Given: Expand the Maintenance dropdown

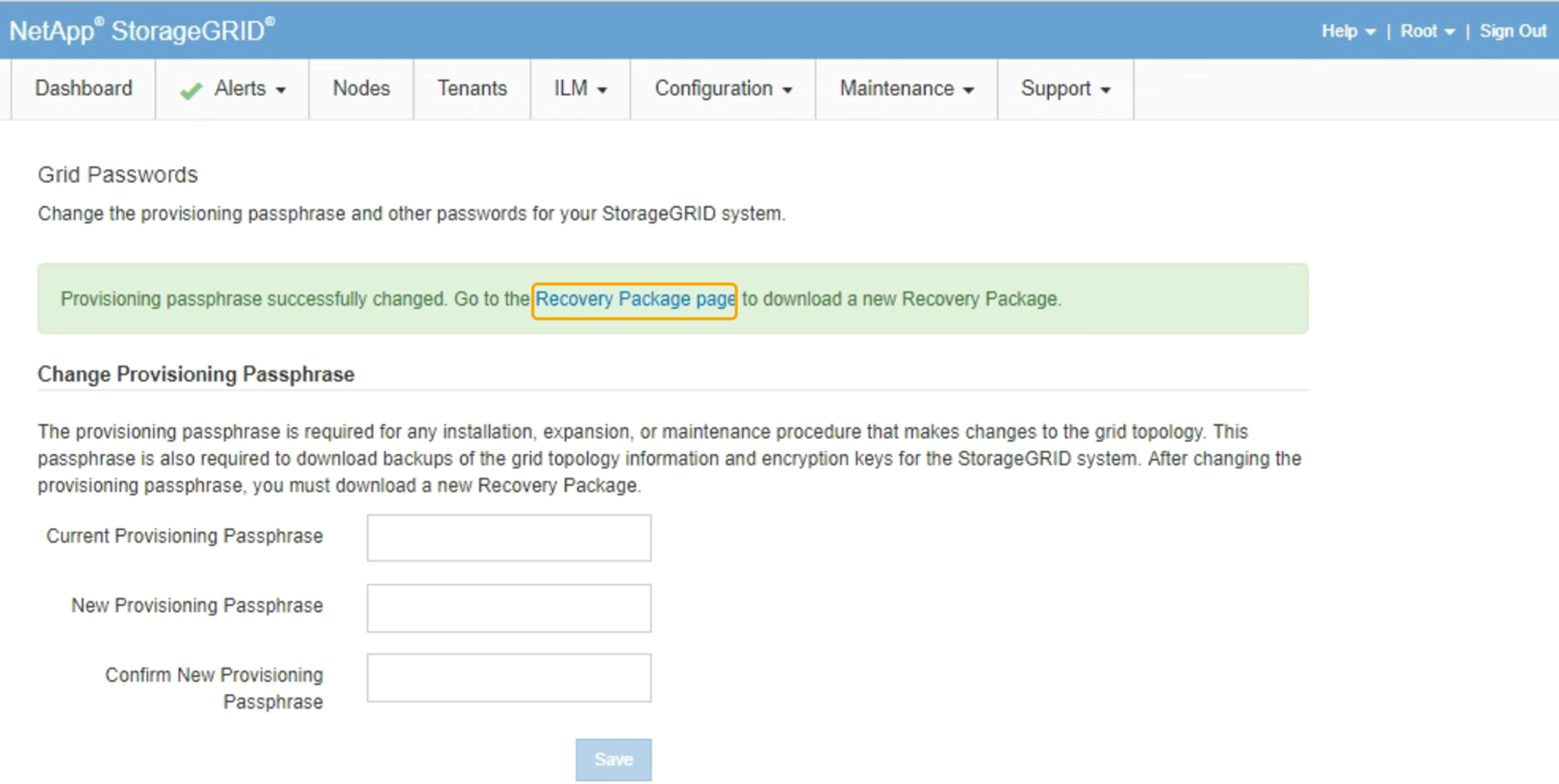Looking at the screenshot, I should 906,89.
